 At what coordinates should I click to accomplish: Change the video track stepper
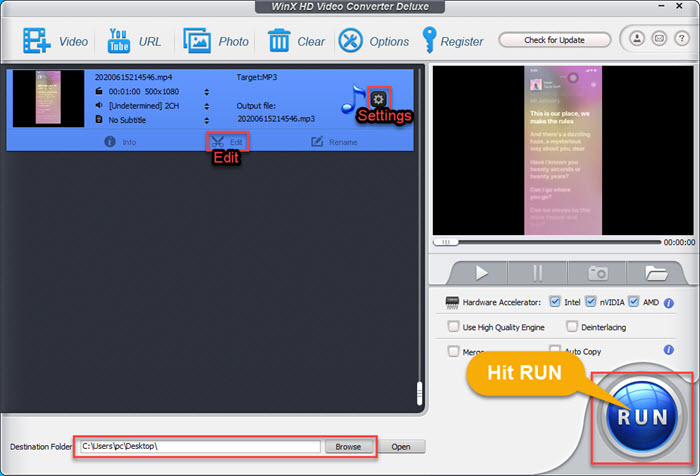pos(206,92)
